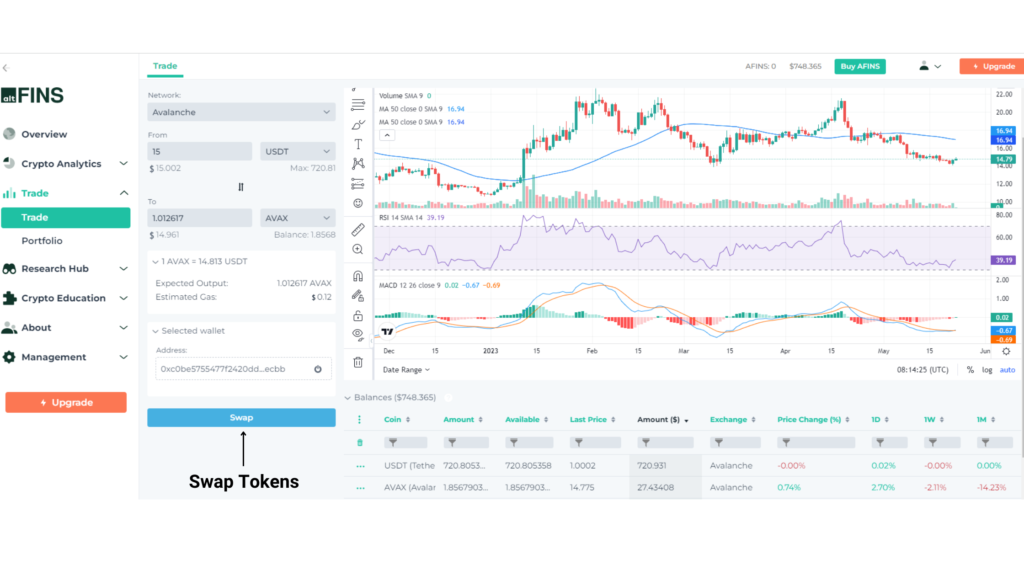The height and width of the screenshot is (576, 1024).
Task: Toggle Magnet mode in chart toolbar
Action: click(358, 276)
